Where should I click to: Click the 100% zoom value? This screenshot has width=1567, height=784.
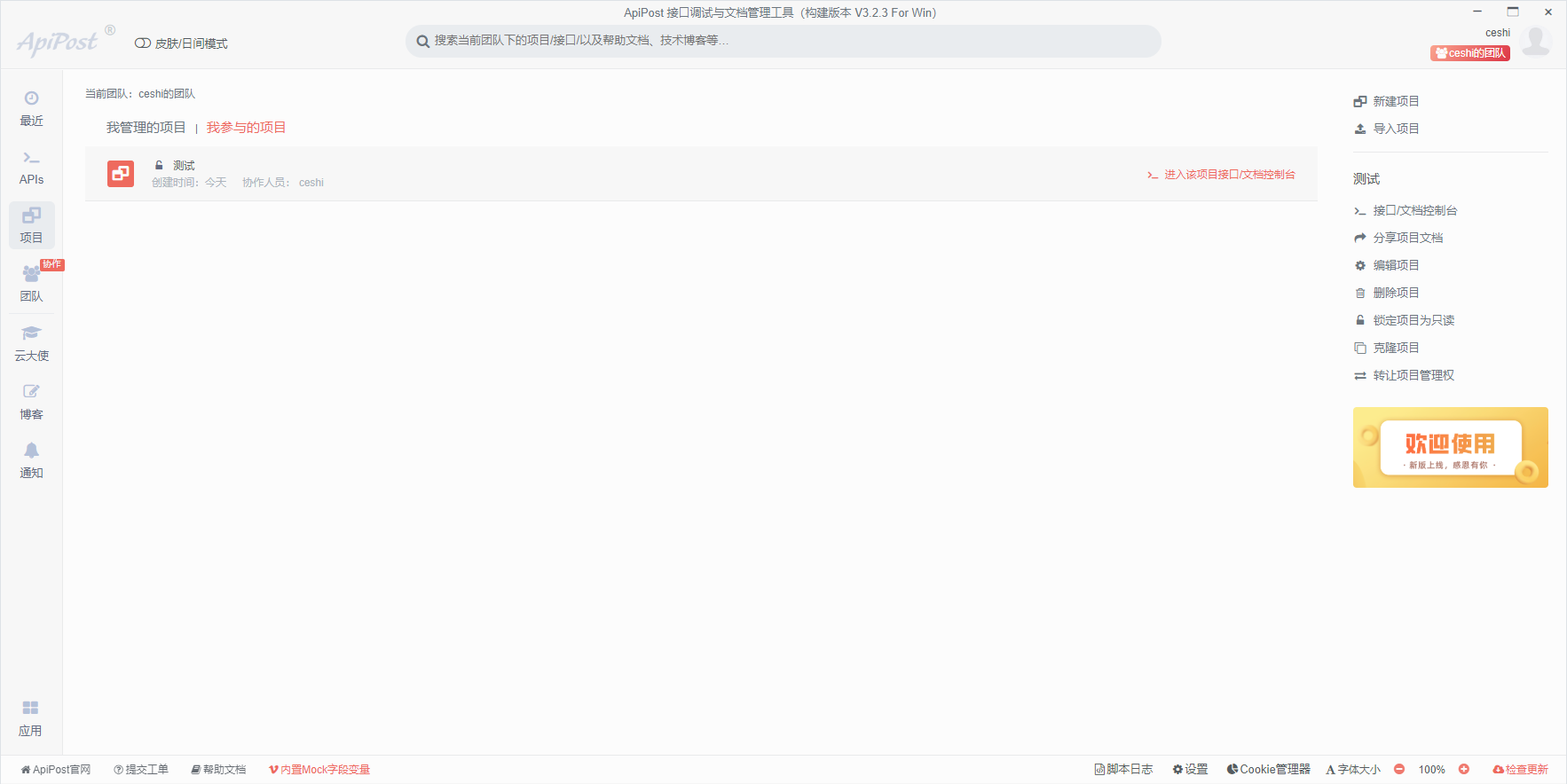(1431, 770)
